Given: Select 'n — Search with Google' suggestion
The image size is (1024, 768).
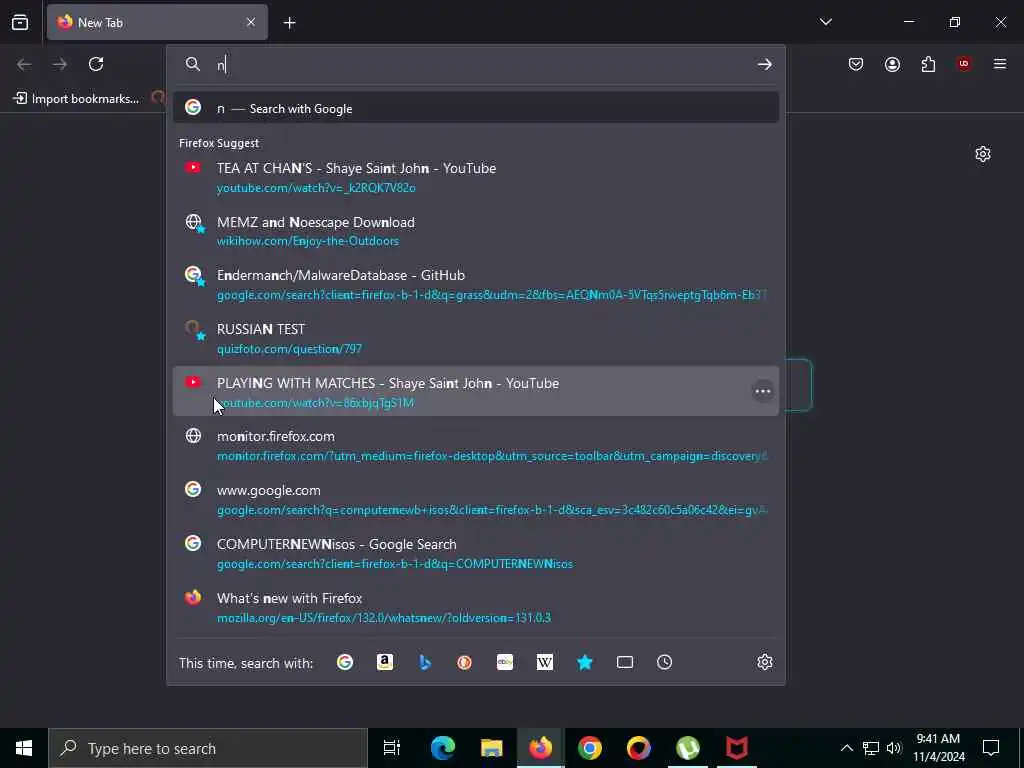Looking at the screenshot, I should (x=475, y=108).
